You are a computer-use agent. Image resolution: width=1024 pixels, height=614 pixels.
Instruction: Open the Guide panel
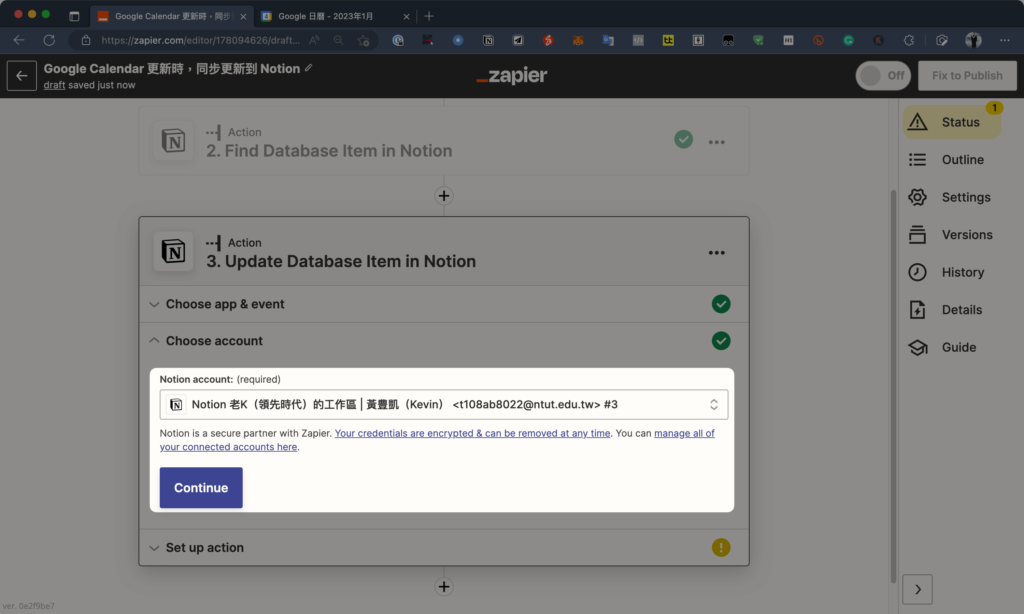pos(952,347)
